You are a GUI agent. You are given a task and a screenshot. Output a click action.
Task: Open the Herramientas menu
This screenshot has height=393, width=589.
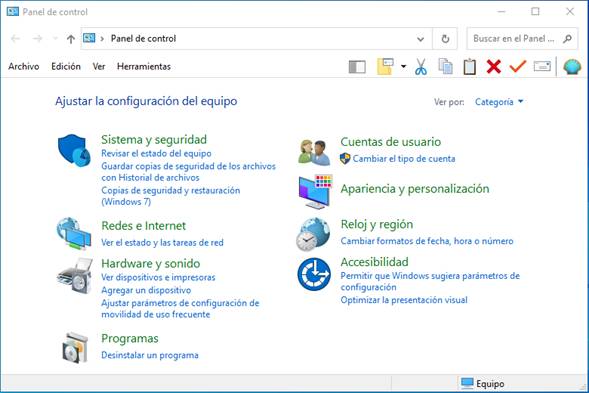pyautogui.click(x=144, y=67)
